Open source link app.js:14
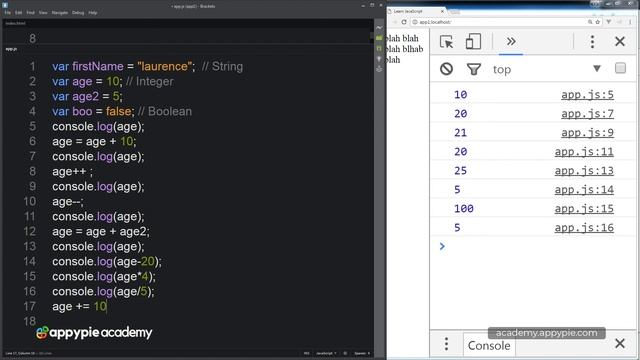 point(584,190)
